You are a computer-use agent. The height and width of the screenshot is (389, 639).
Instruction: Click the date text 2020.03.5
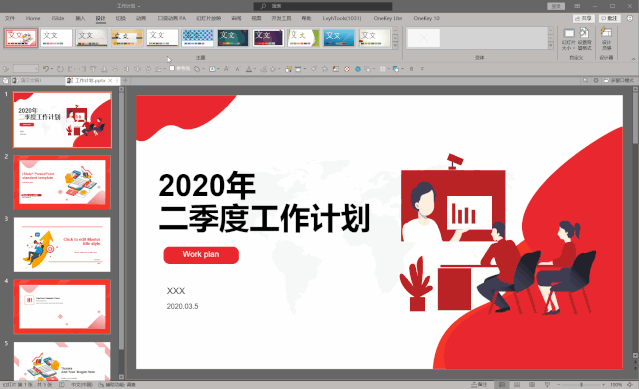182,306
